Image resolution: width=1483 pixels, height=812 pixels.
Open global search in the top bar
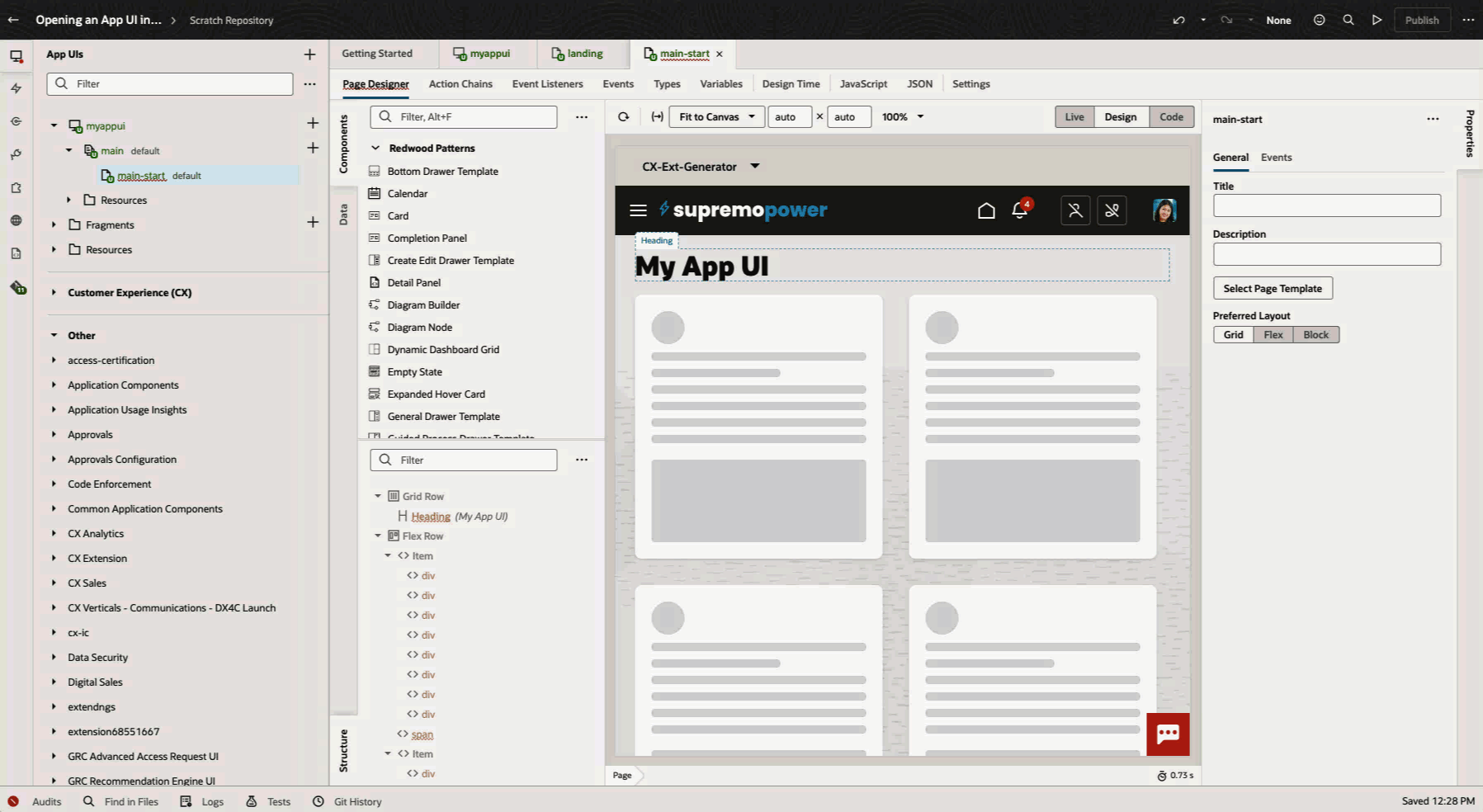1348,20
